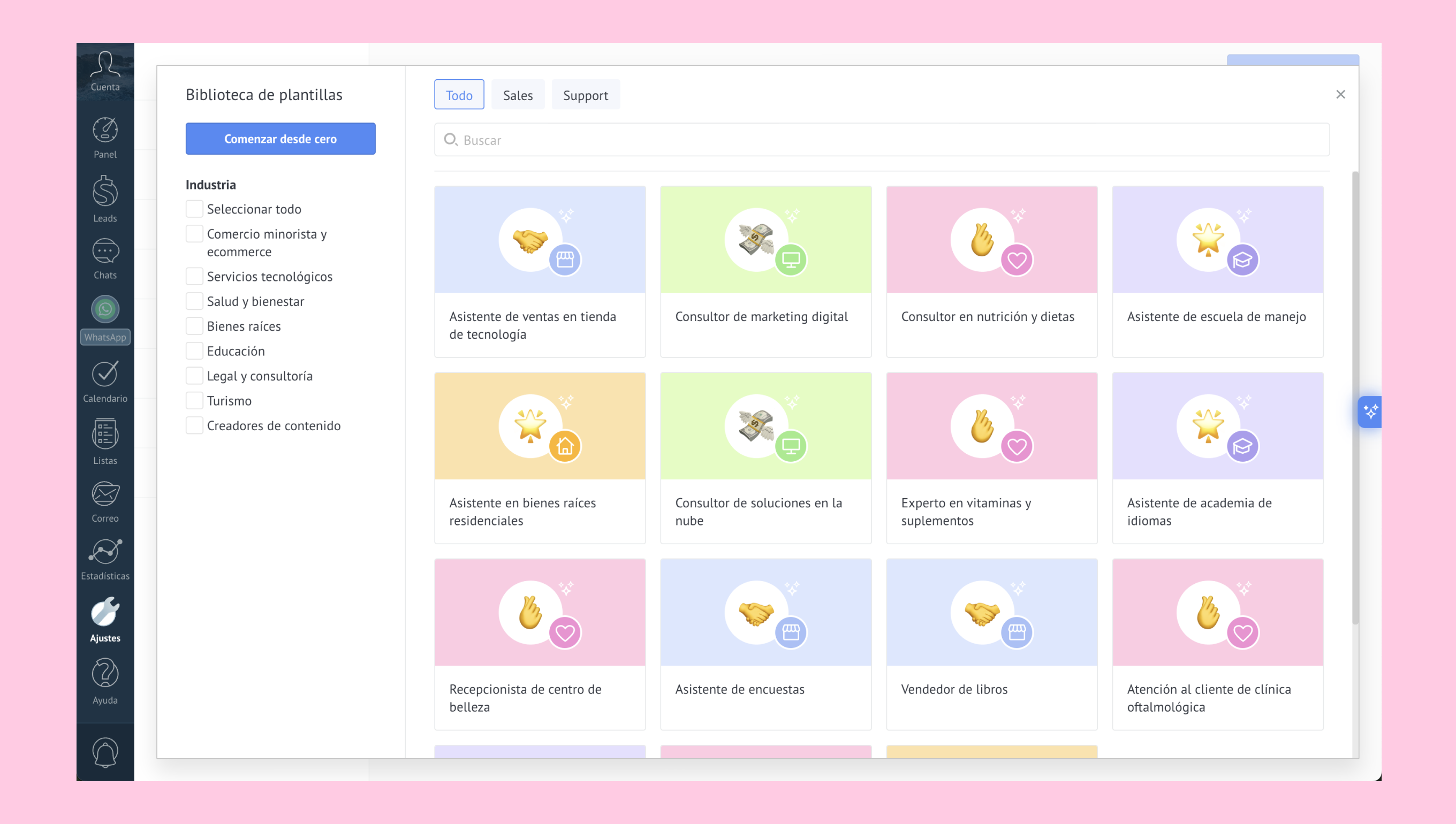This screenshot has height=824, width=1456.
Task: Click star icon on academia de idiomas card
Action: pyautogui.click(x=1208, y=425)
